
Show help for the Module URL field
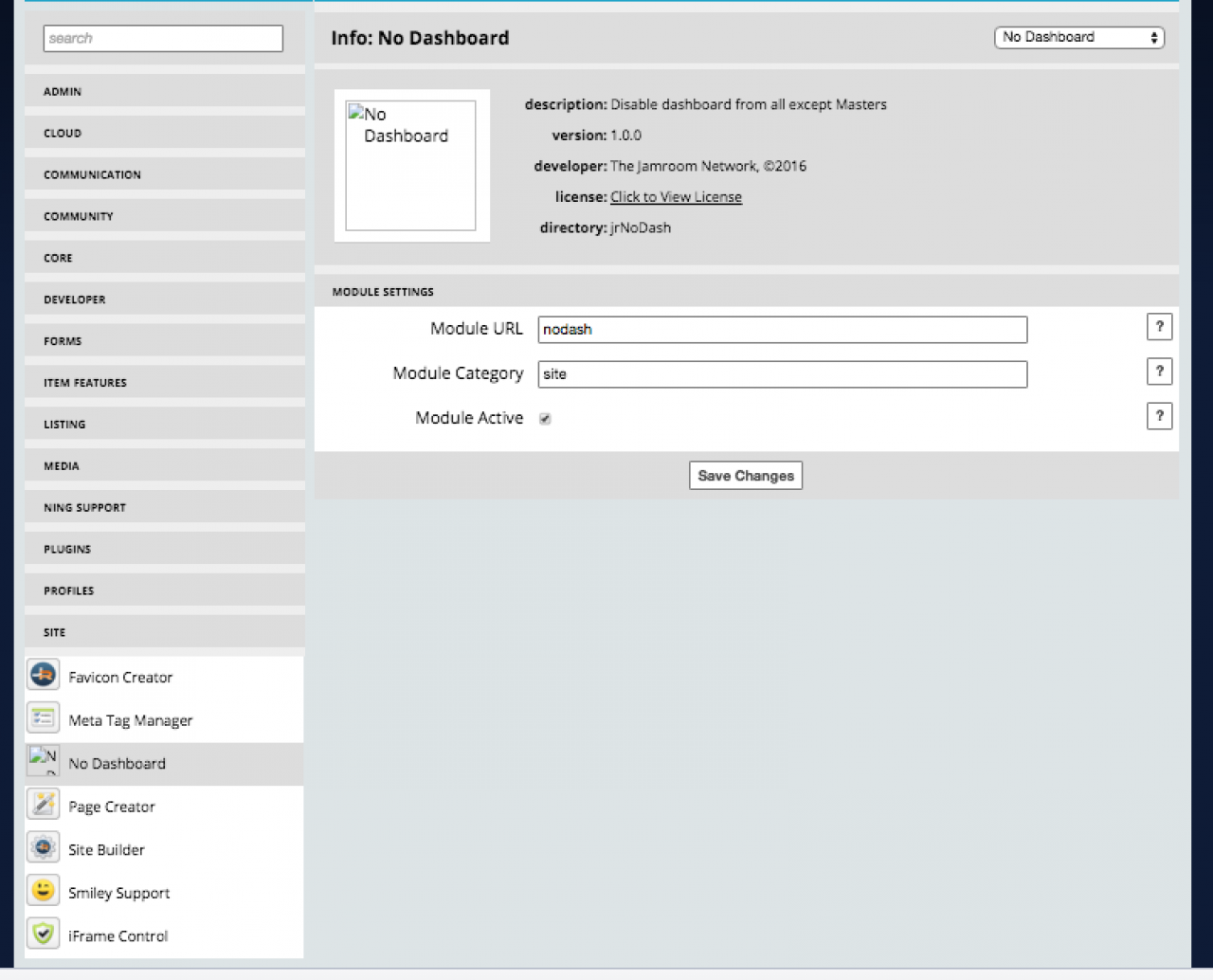click(x=1159, y=327)
